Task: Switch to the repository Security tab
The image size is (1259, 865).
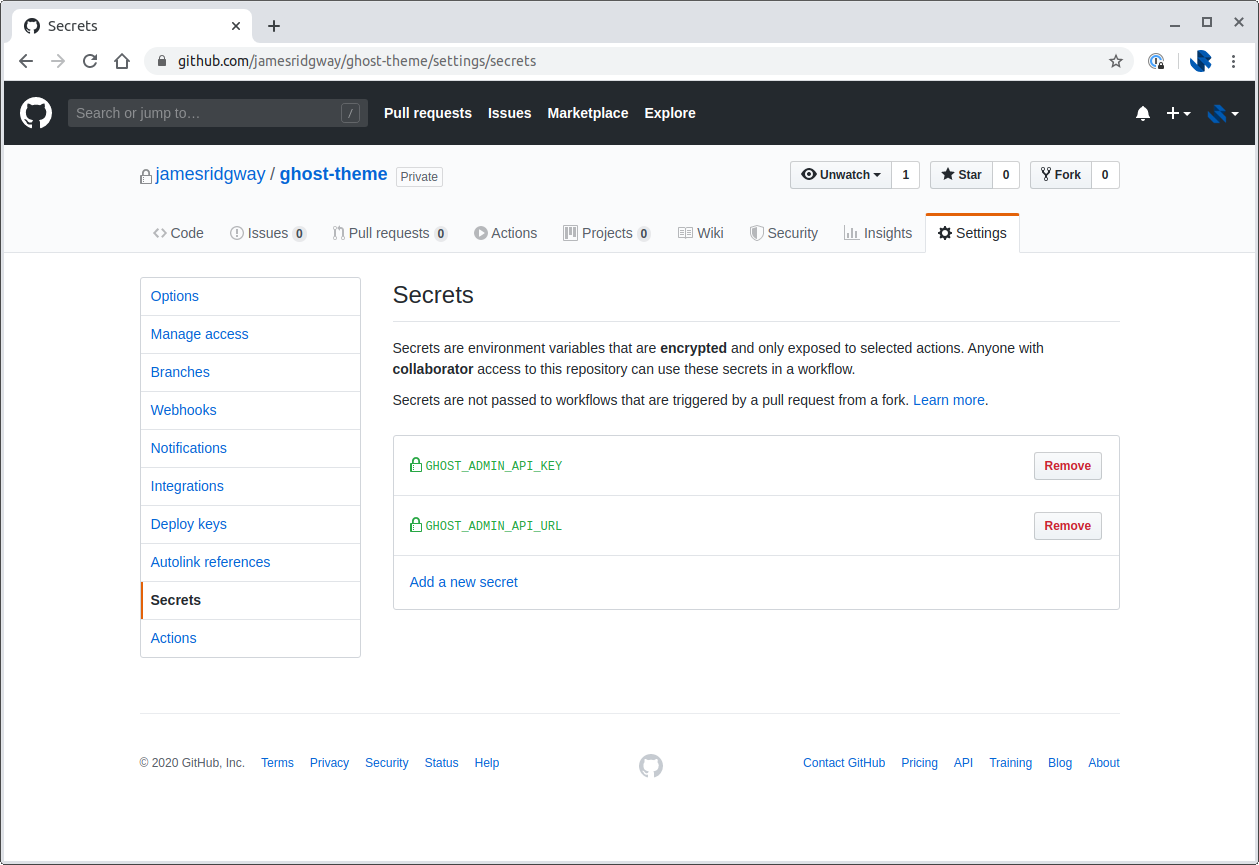Action: (784, 233)
